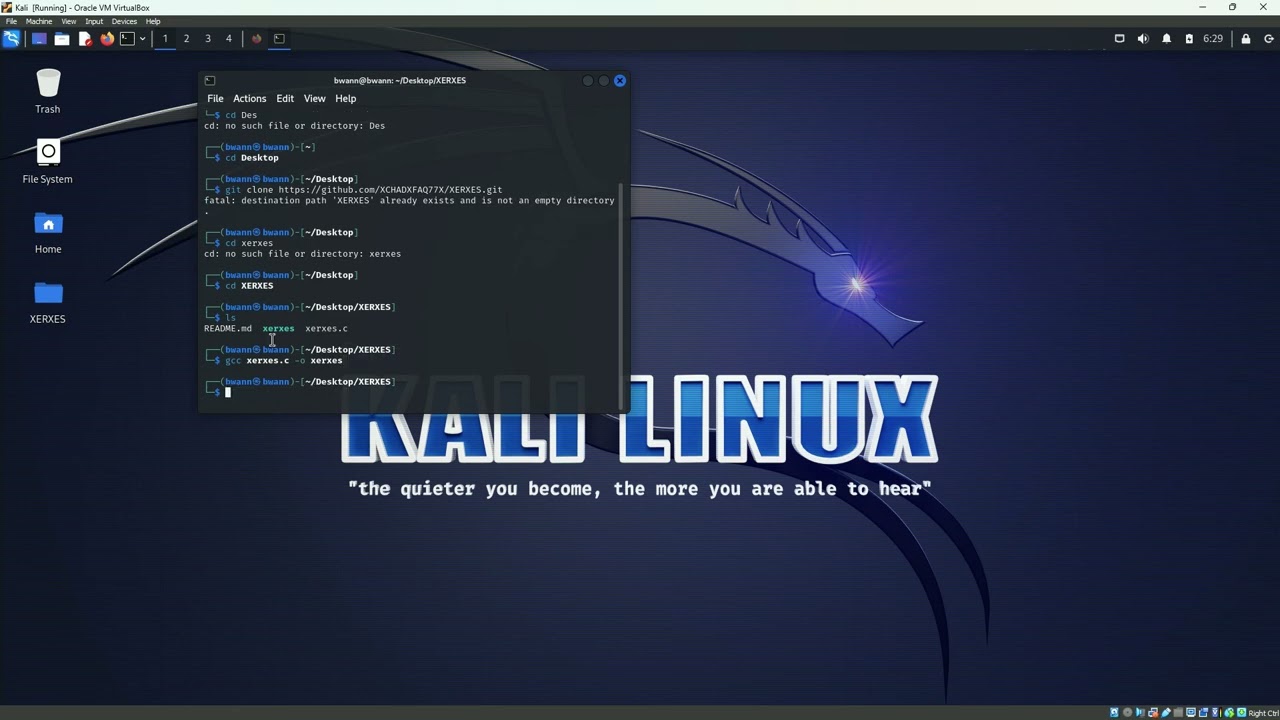Click the VirtualBox network status icon

tap(1153, 713)
